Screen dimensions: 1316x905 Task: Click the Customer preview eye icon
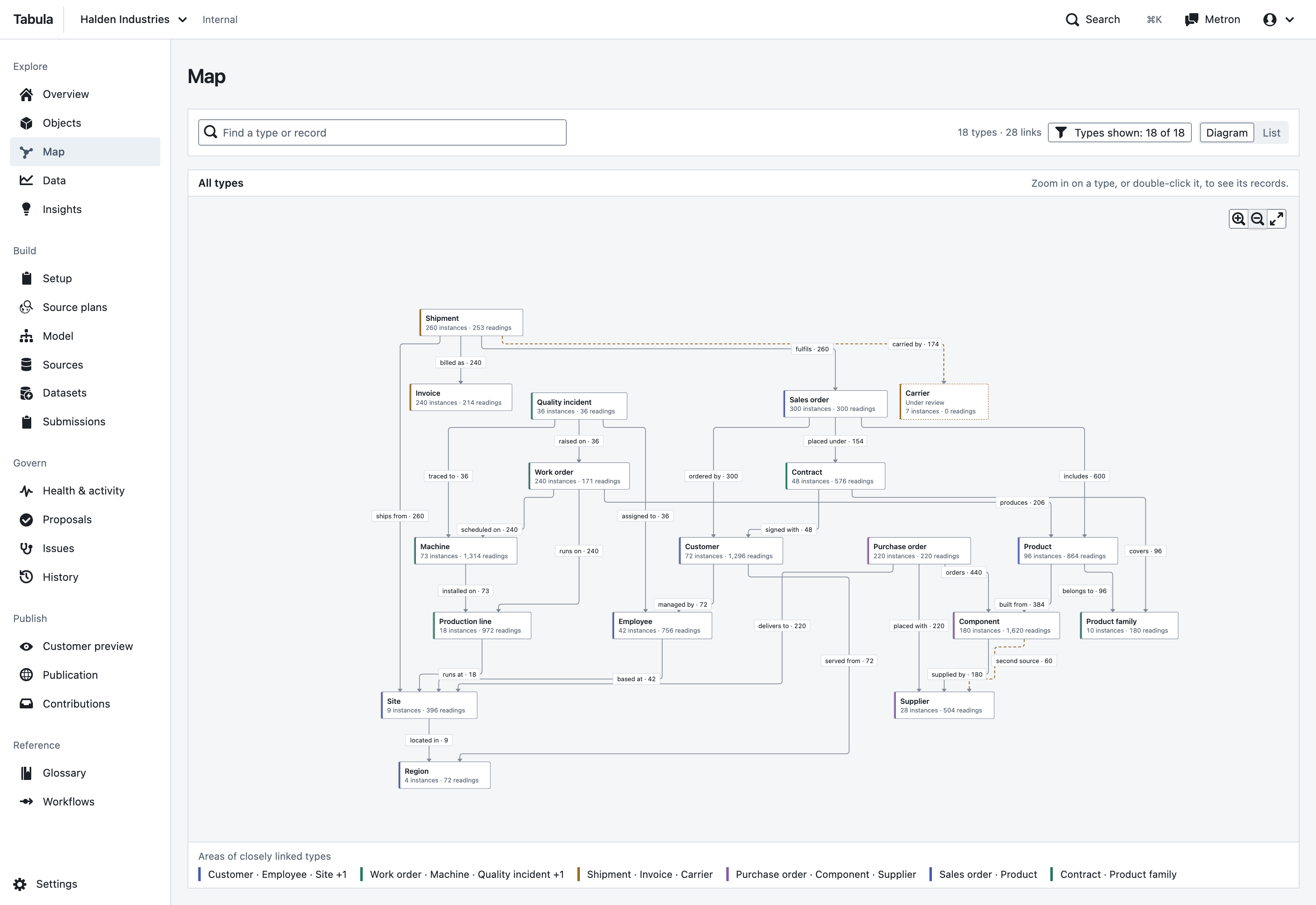coord(26,646)
